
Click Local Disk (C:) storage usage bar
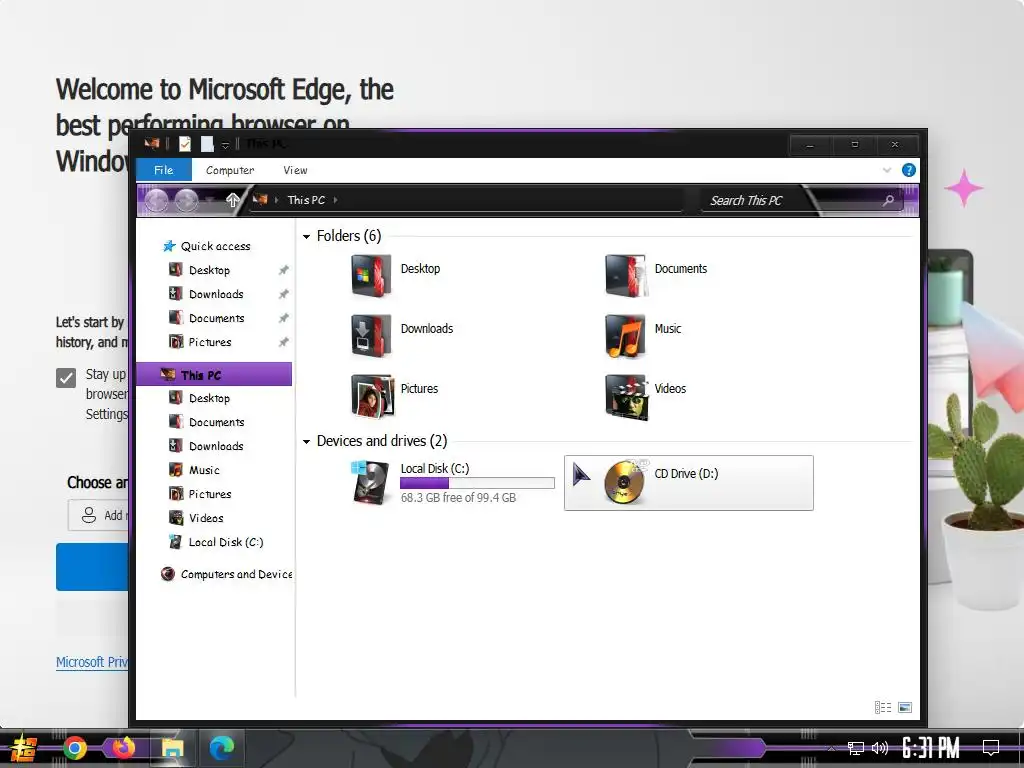(477, 483)
